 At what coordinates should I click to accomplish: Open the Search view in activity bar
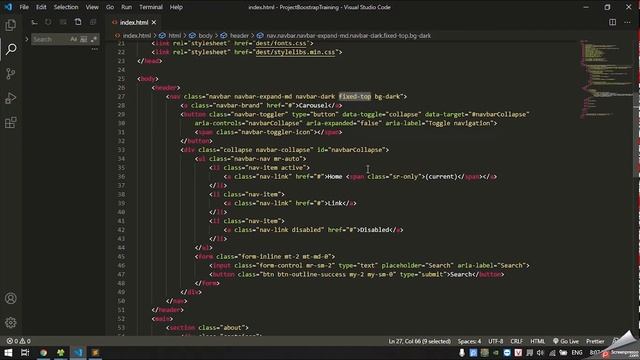coord(11,49)
